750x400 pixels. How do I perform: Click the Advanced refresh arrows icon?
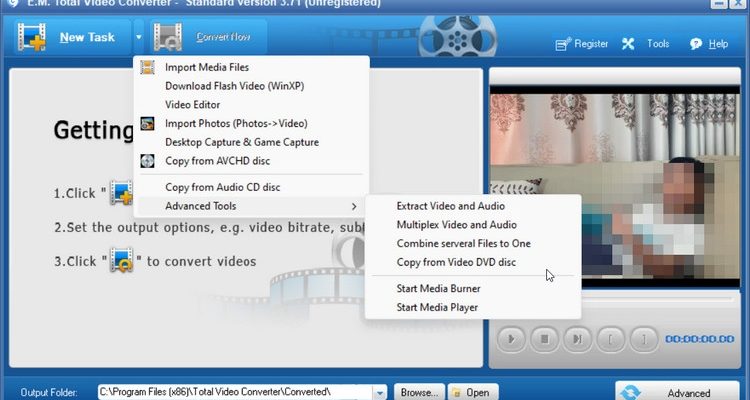pos(632,392)
